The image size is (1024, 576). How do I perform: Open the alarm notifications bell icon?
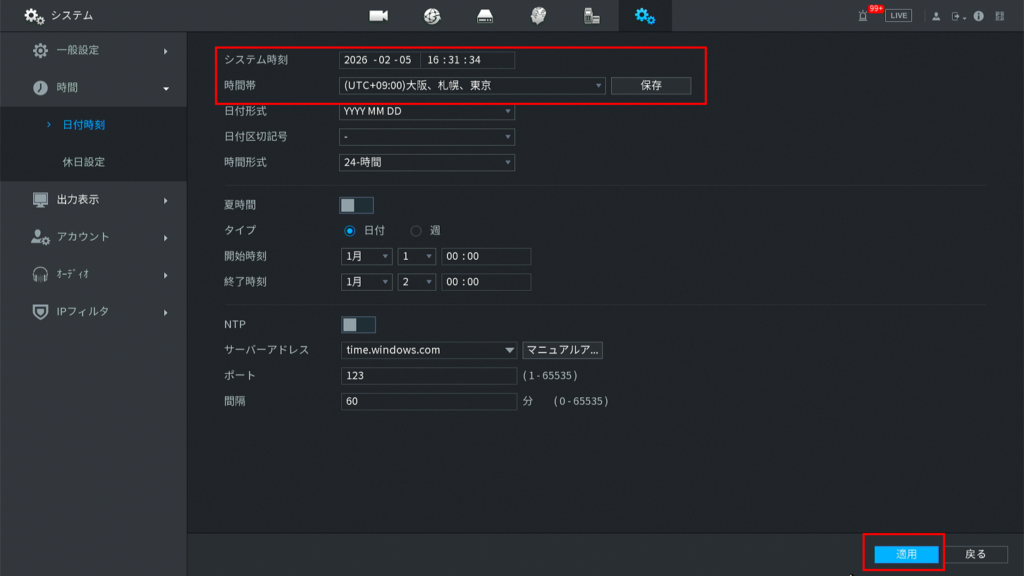click(862, 15)
